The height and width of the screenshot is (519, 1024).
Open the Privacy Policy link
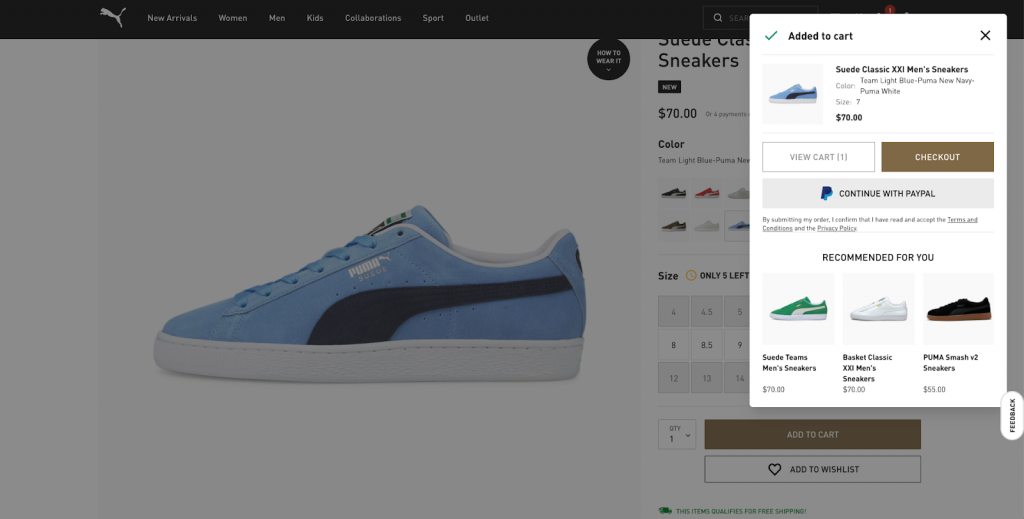(x=837, y=228)
